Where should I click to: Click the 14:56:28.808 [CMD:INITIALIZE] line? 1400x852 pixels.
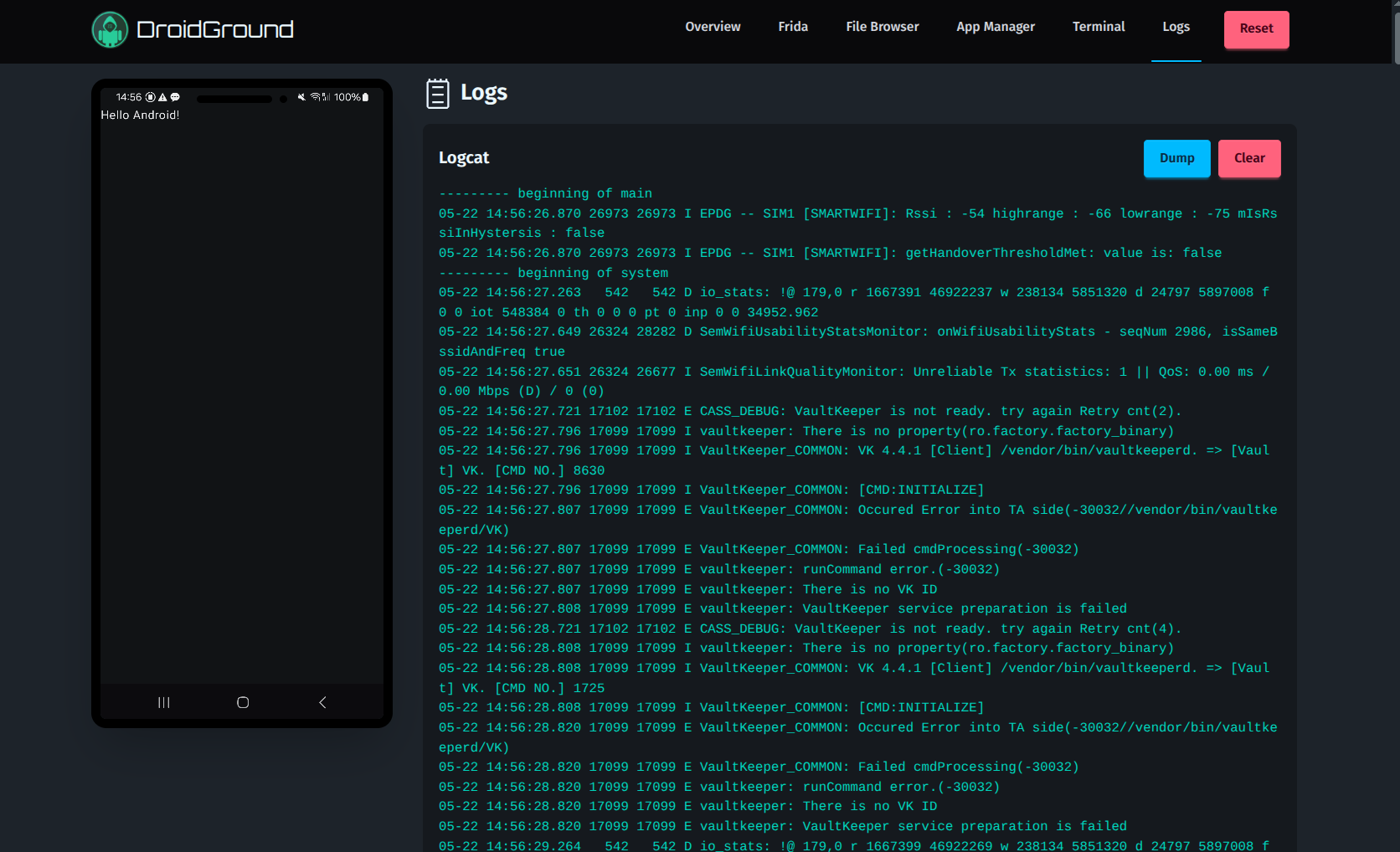(711, 707)
